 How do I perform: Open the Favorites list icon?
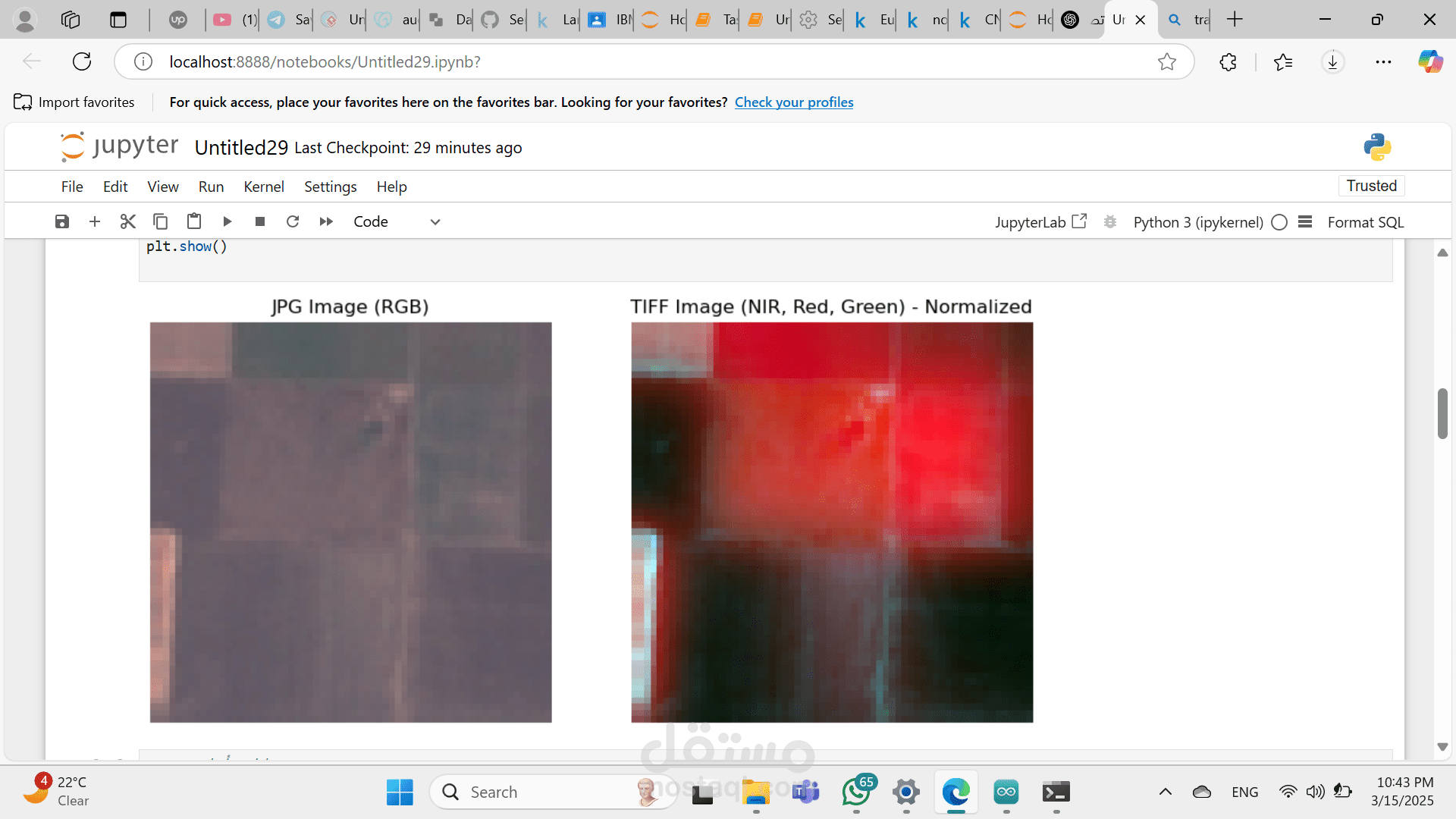pyautogui.click(x=1283, y=62)
